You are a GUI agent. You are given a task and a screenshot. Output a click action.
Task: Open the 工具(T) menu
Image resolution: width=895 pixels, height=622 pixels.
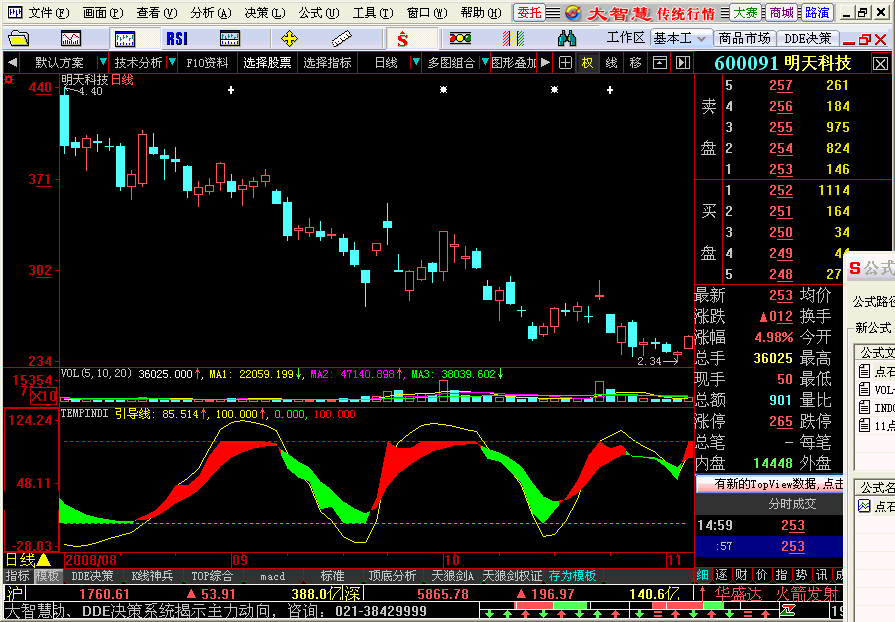[373, 13]
